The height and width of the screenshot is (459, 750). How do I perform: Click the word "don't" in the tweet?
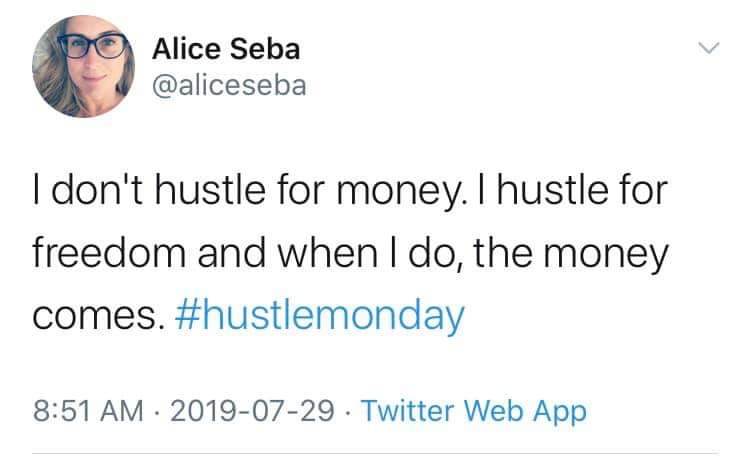[97, 189]
